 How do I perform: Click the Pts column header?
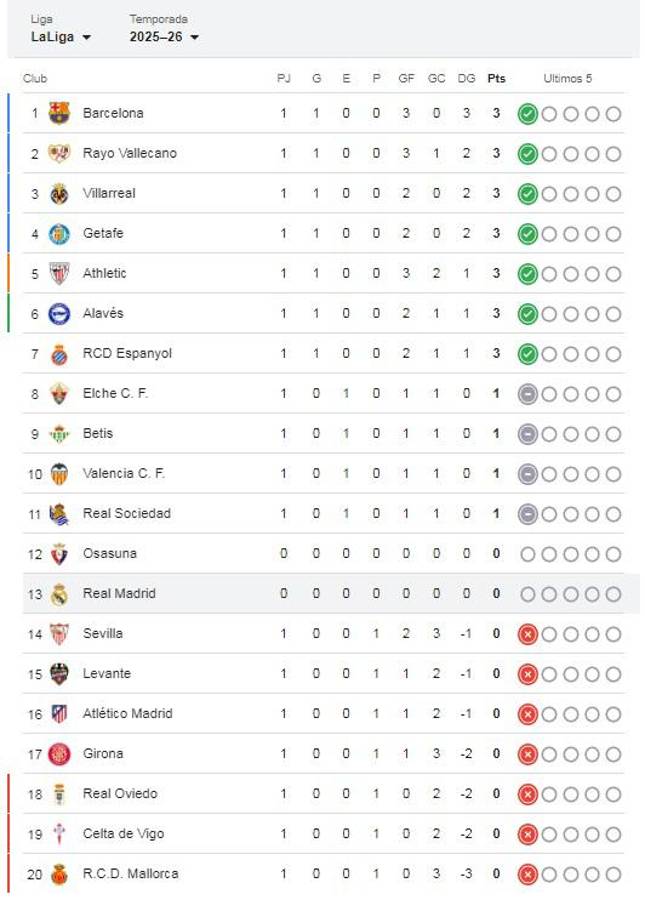point(496,77)
